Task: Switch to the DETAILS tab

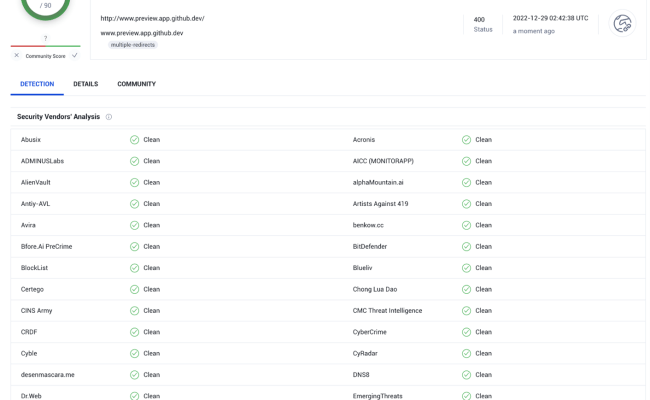Action: tap(86, 84)
